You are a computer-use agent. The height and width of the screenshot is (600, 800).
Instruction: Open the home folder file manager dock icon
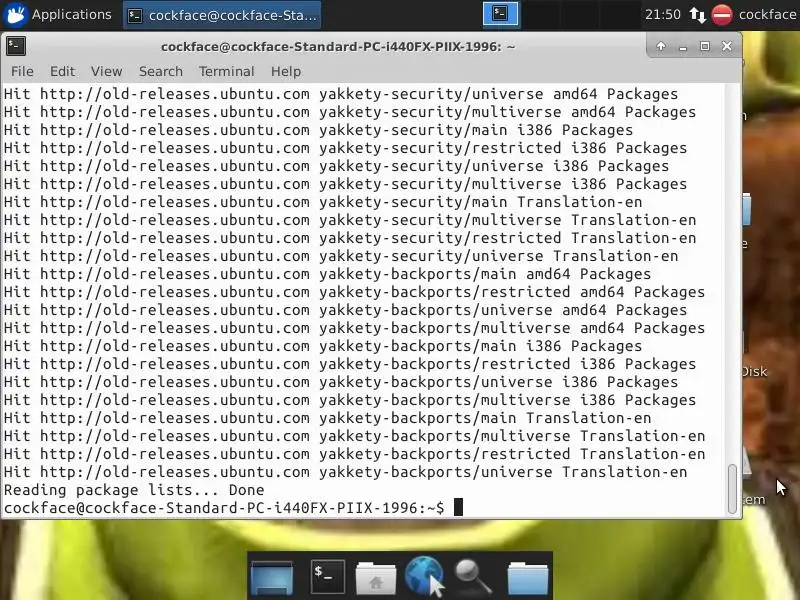click(376, 578)
